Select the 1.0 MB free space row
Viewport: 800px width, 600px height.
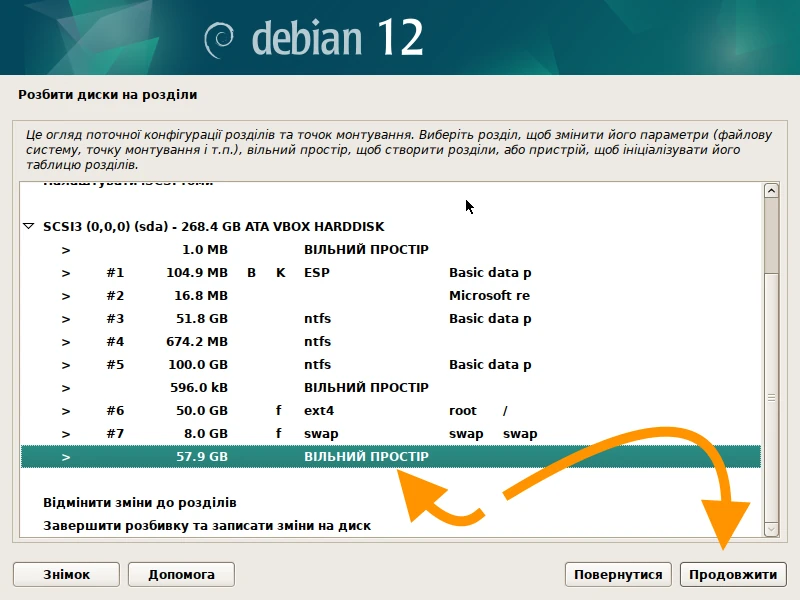click(391, 249)
